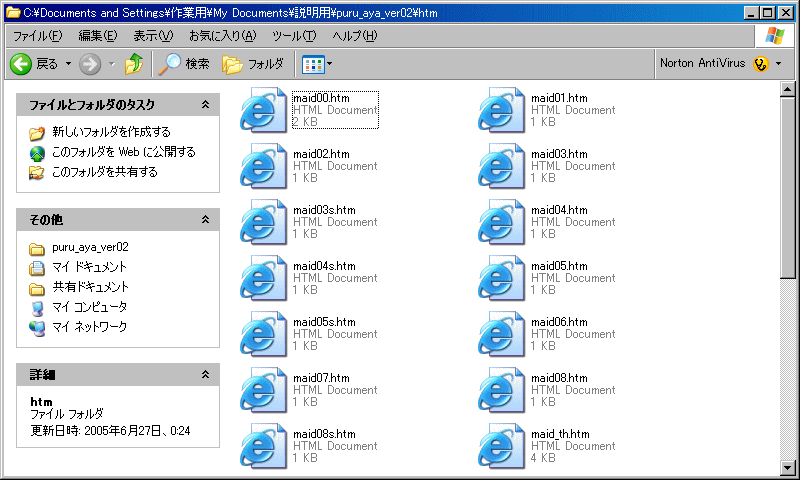Select the maid02.htm file icon

tap(264, 166)
